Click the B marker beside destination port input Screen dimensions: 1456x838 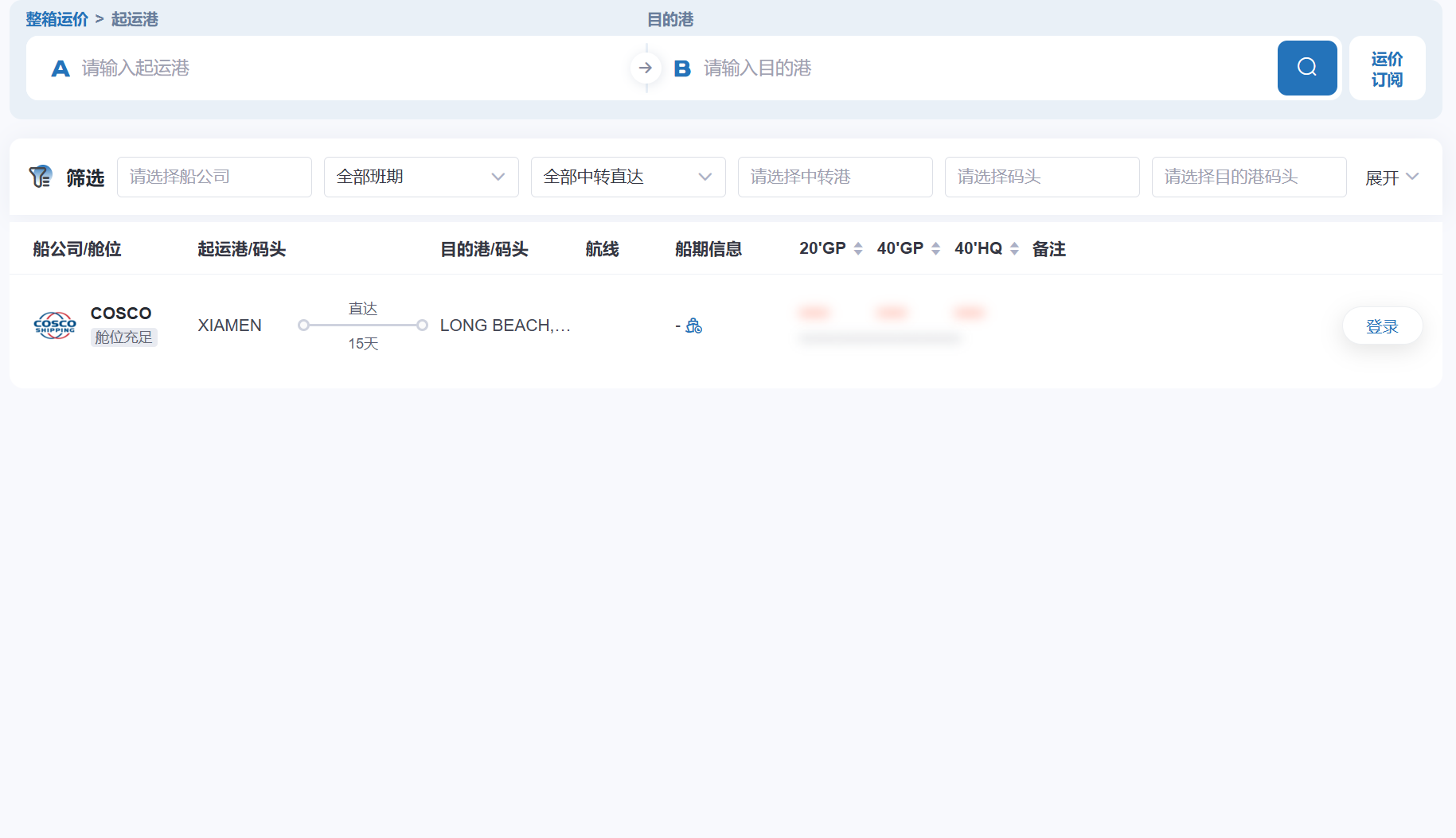coord(682,68)
